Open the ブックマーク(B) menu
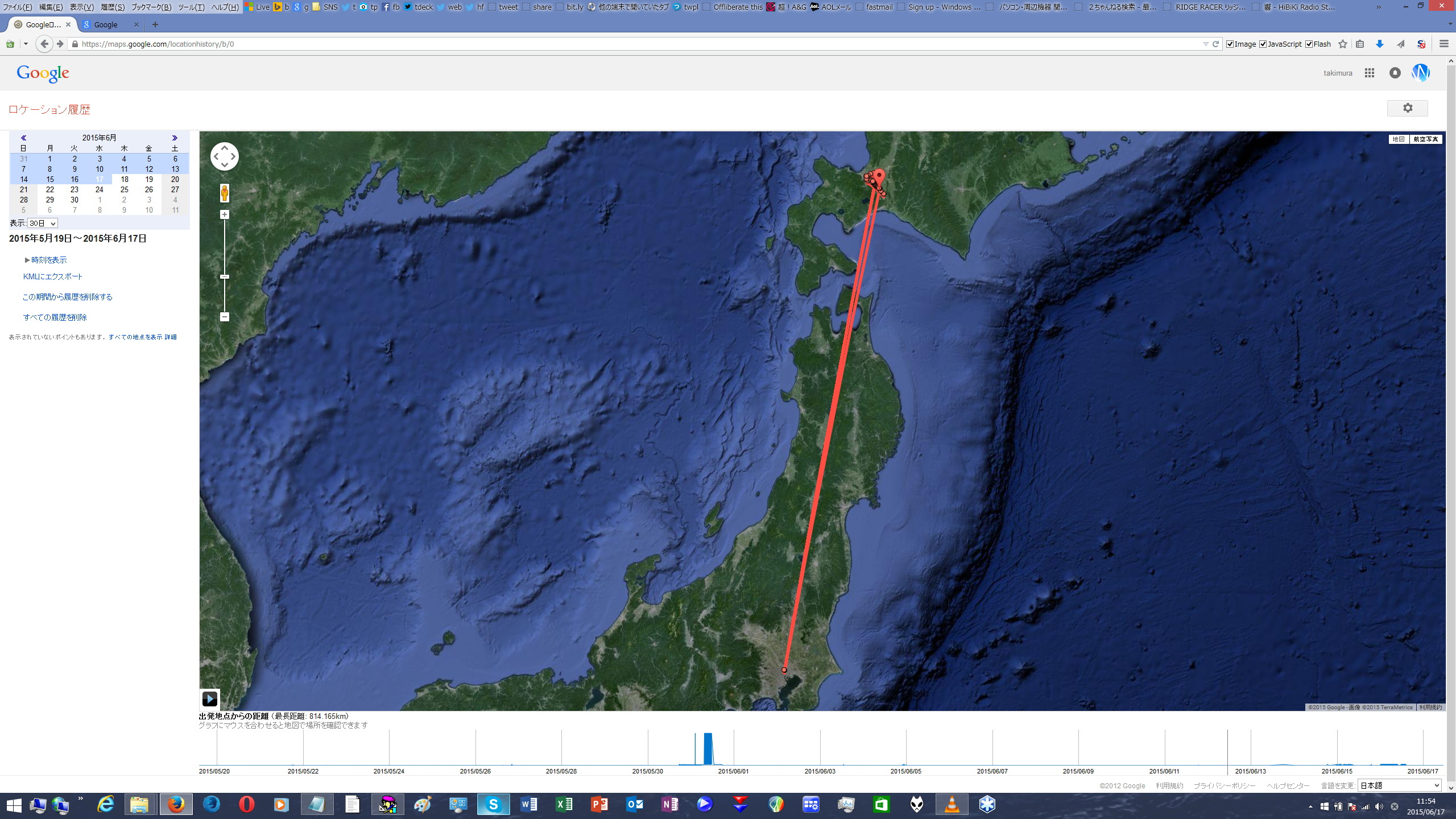1456x819 pixels. (151, 7)
